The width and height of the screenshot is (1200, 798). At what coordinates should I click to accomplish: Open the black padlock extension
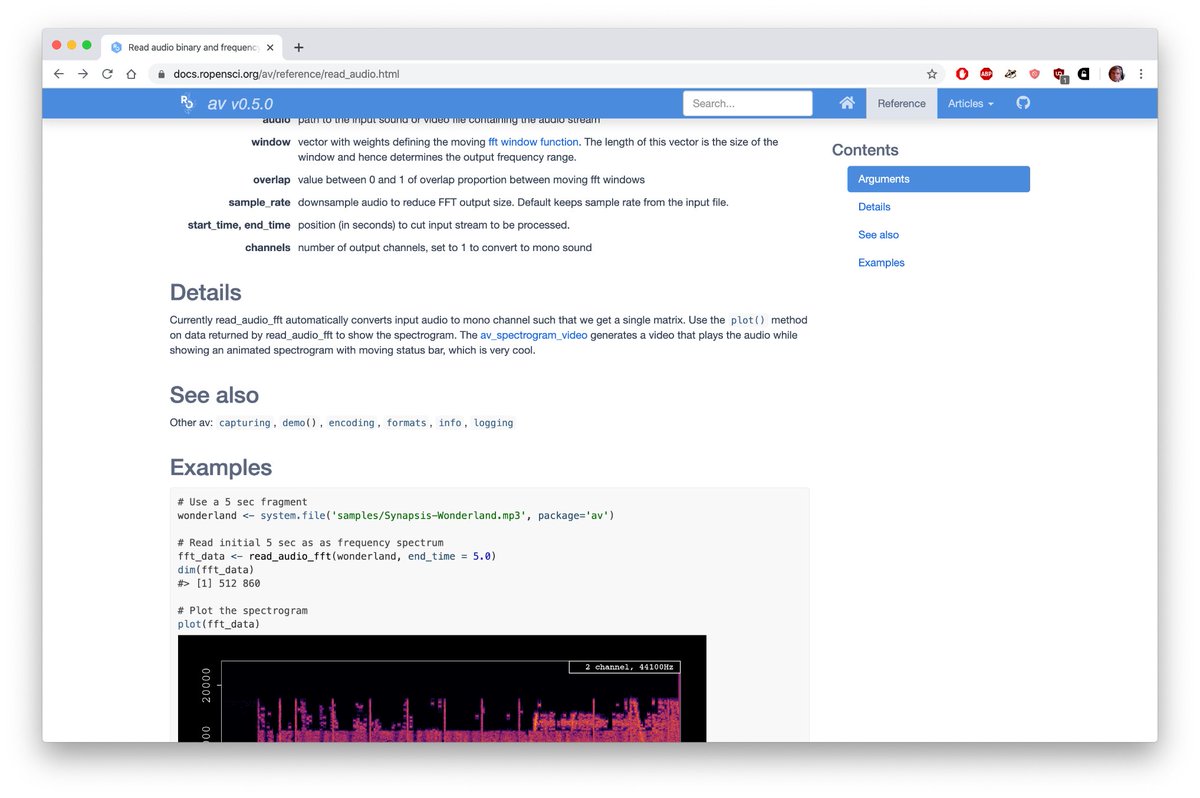click(x=1083, y=74)
